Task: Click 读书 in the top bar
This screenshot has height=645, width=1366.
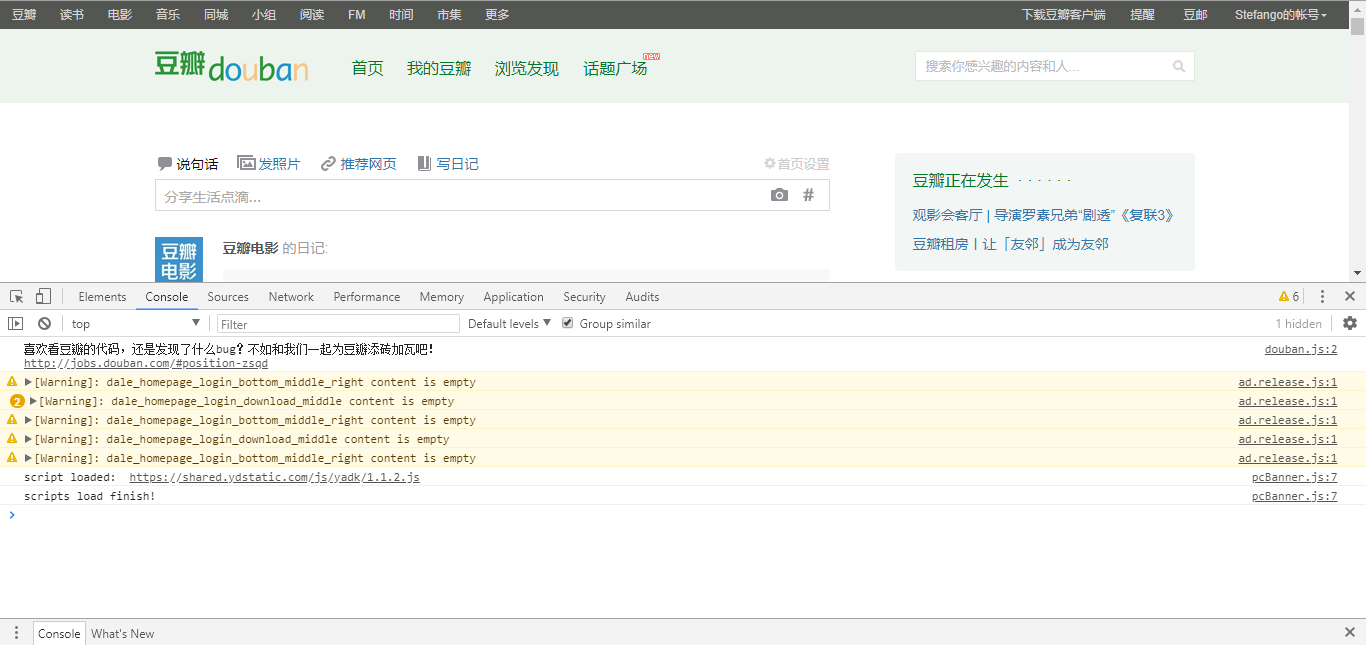Action: [72, 15]
